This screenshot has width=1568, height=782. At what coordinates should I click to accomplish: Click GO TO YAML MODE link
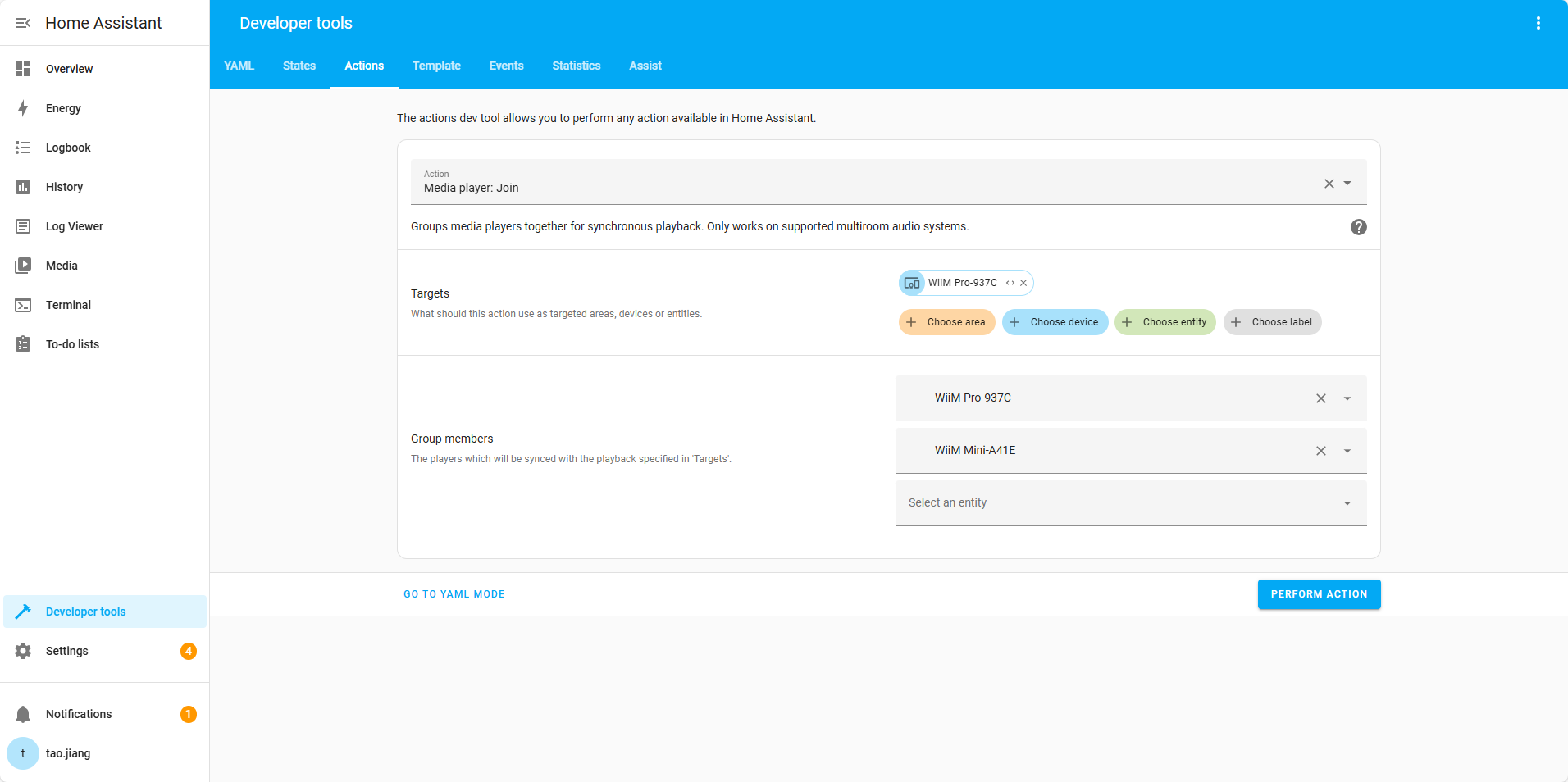click(454, 594)
